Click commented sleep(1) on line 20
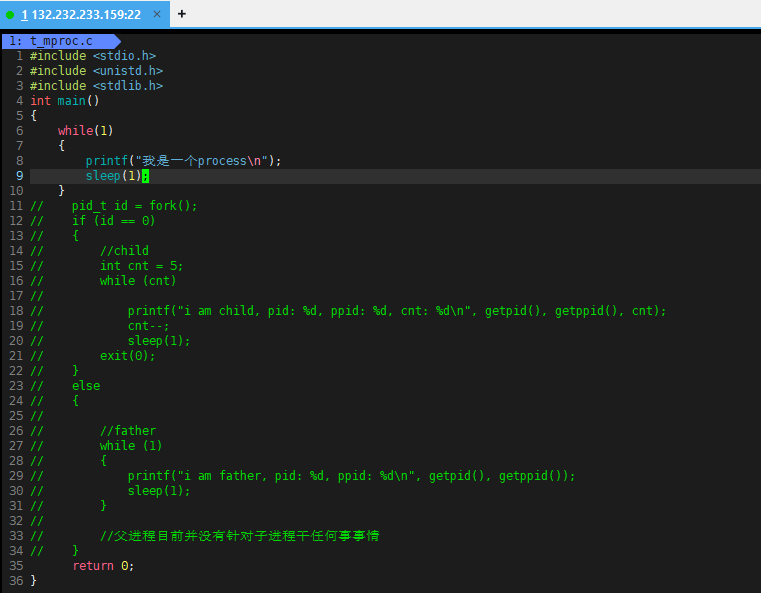The width and height of the screenshot is (761, 593). [x=159, y=341]
